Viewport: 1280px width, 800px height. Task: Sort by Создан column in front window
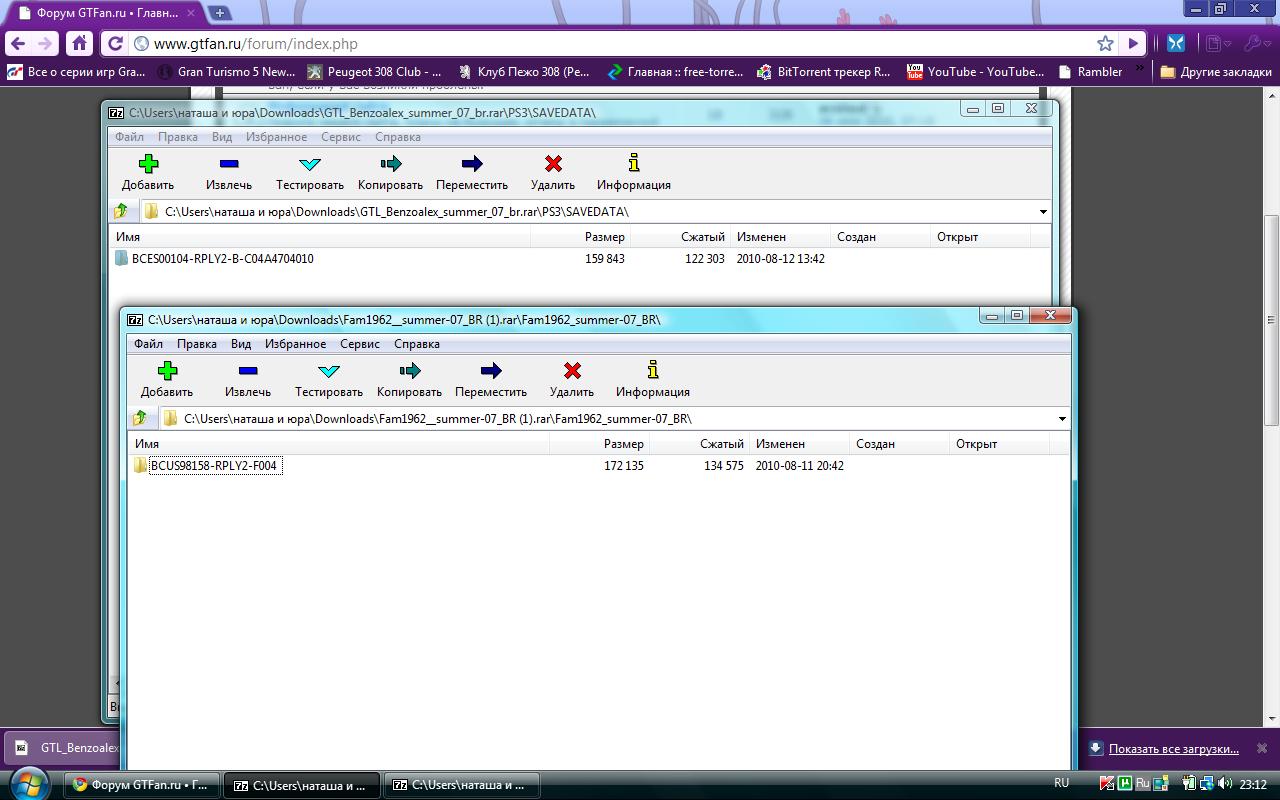click(899, 443)
